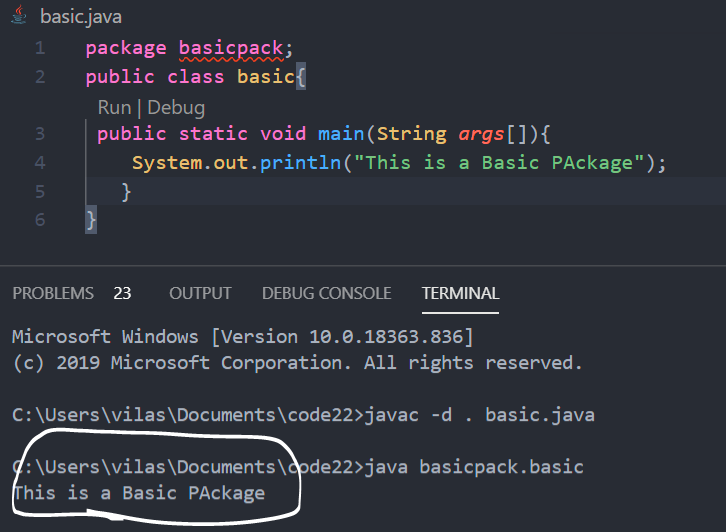Select the TERMINAL panel tab
Screen dimensions: 726x532
(x=460, y=293)
